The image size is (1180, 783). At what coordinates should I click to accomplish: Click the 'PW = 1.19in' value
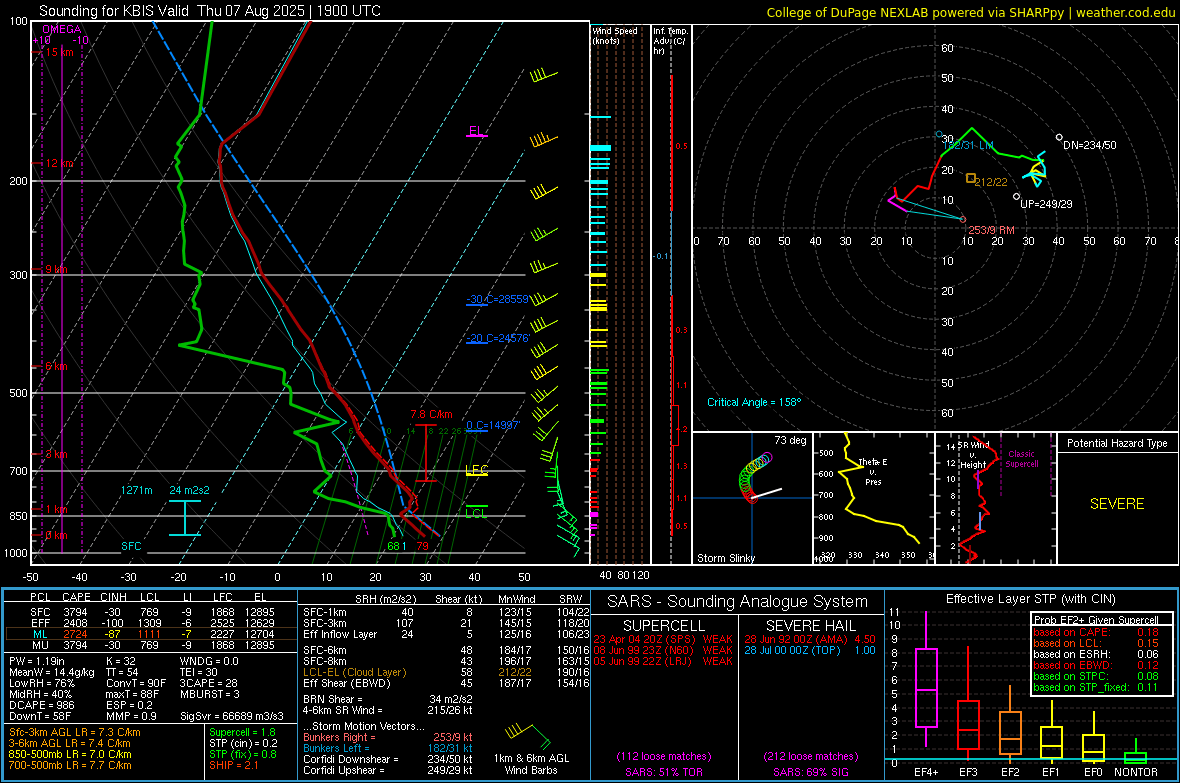(x=36, y=661)
